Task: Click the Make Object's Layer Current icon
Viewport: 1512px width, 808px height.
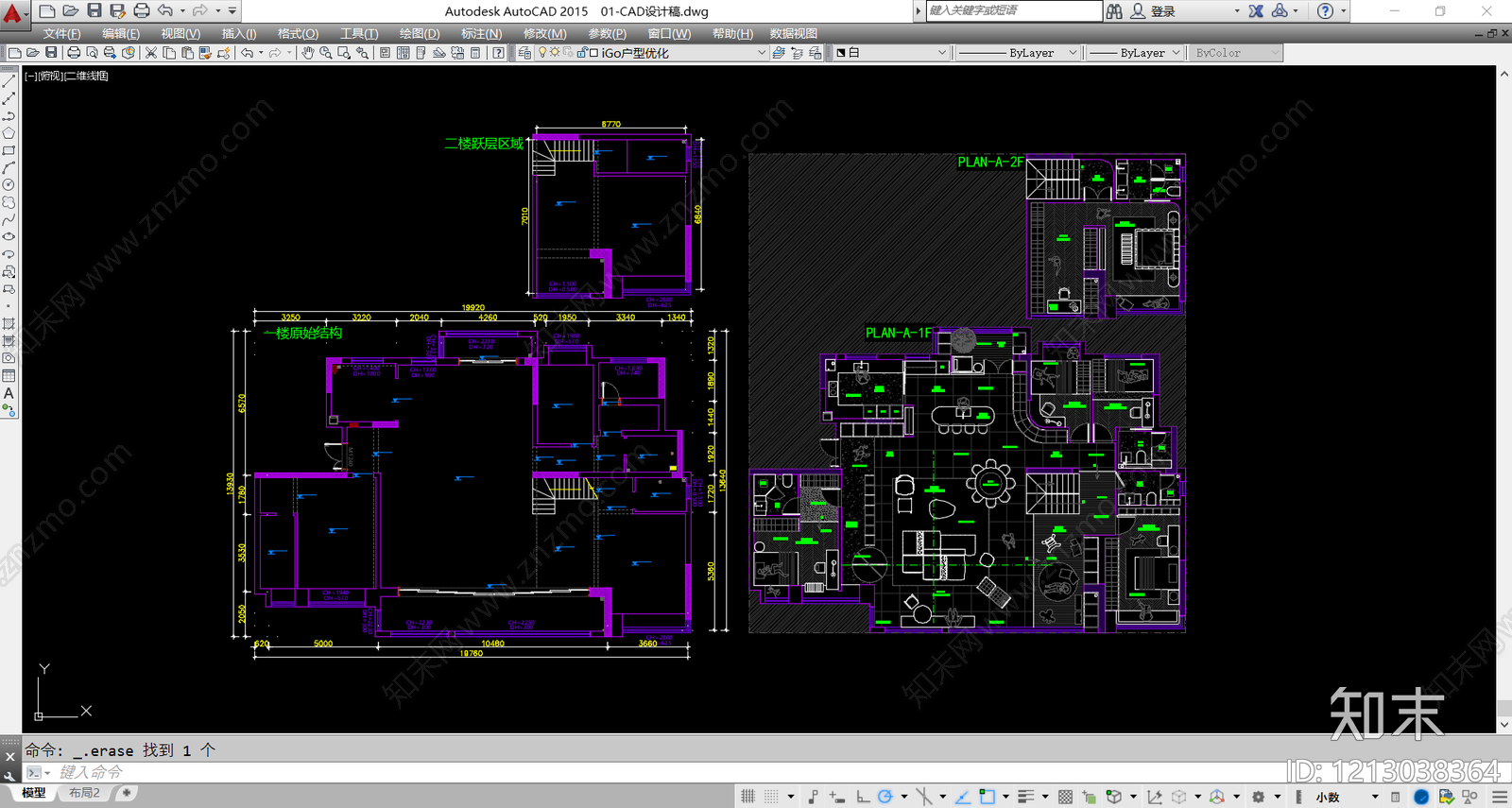Action: pos(779,53)
